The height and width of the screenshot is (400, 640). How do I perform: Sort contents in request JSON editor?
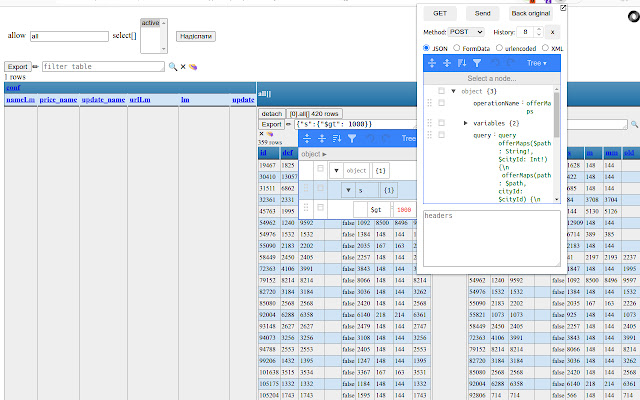(462, 63)
